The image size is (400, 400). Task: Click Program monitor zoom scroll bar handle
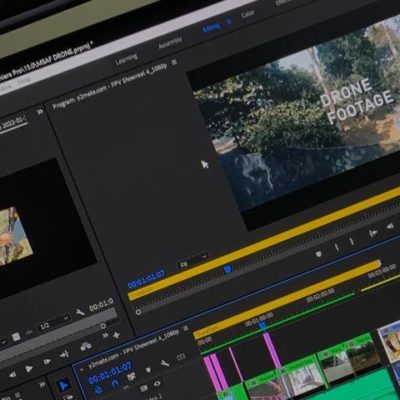(x=138, y=312)
